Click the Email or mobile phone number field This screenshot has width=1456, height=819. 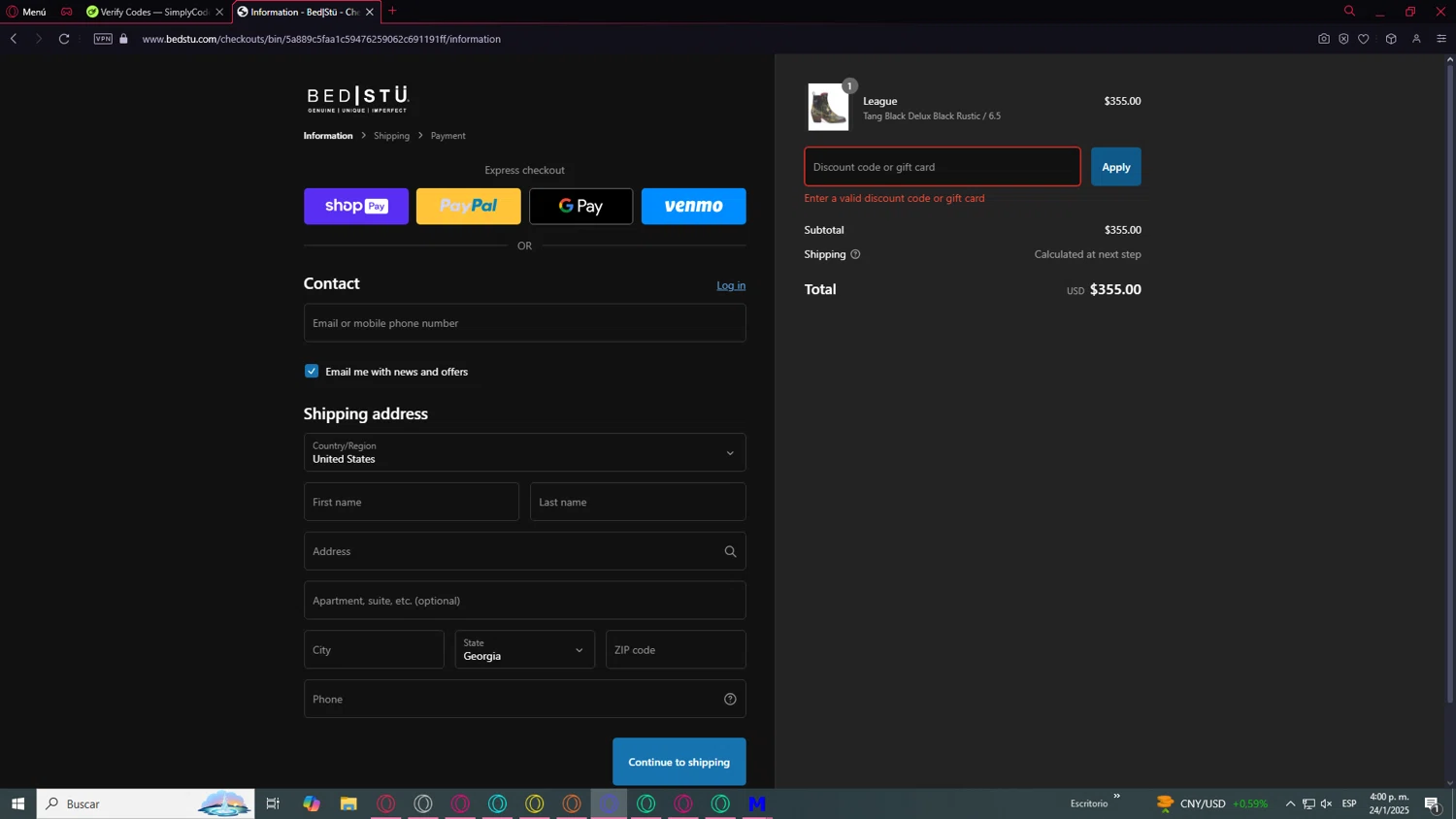(x=525, y=323)
